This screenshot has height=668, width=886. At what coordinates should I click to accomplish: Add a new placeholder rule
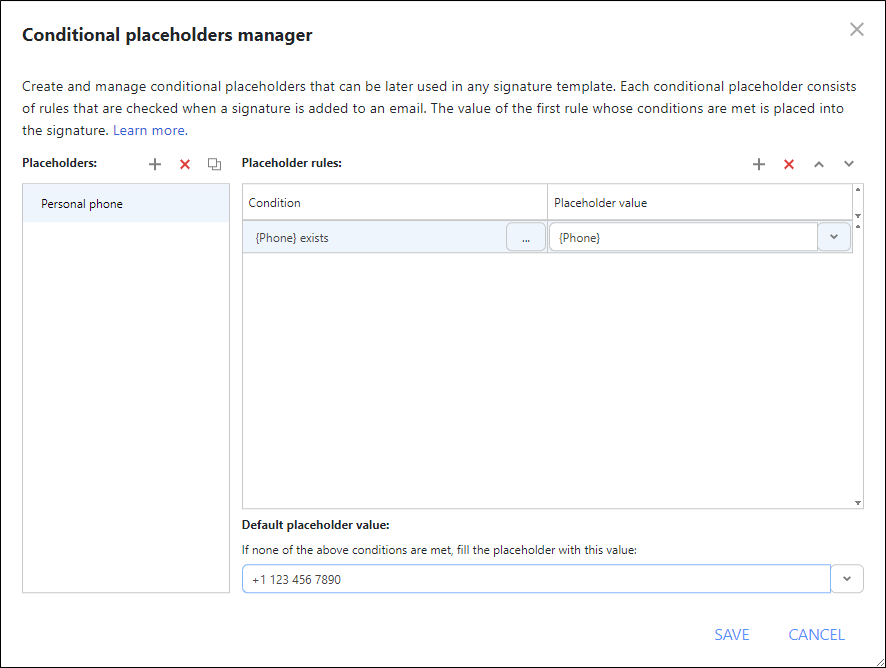click(759, 163)
